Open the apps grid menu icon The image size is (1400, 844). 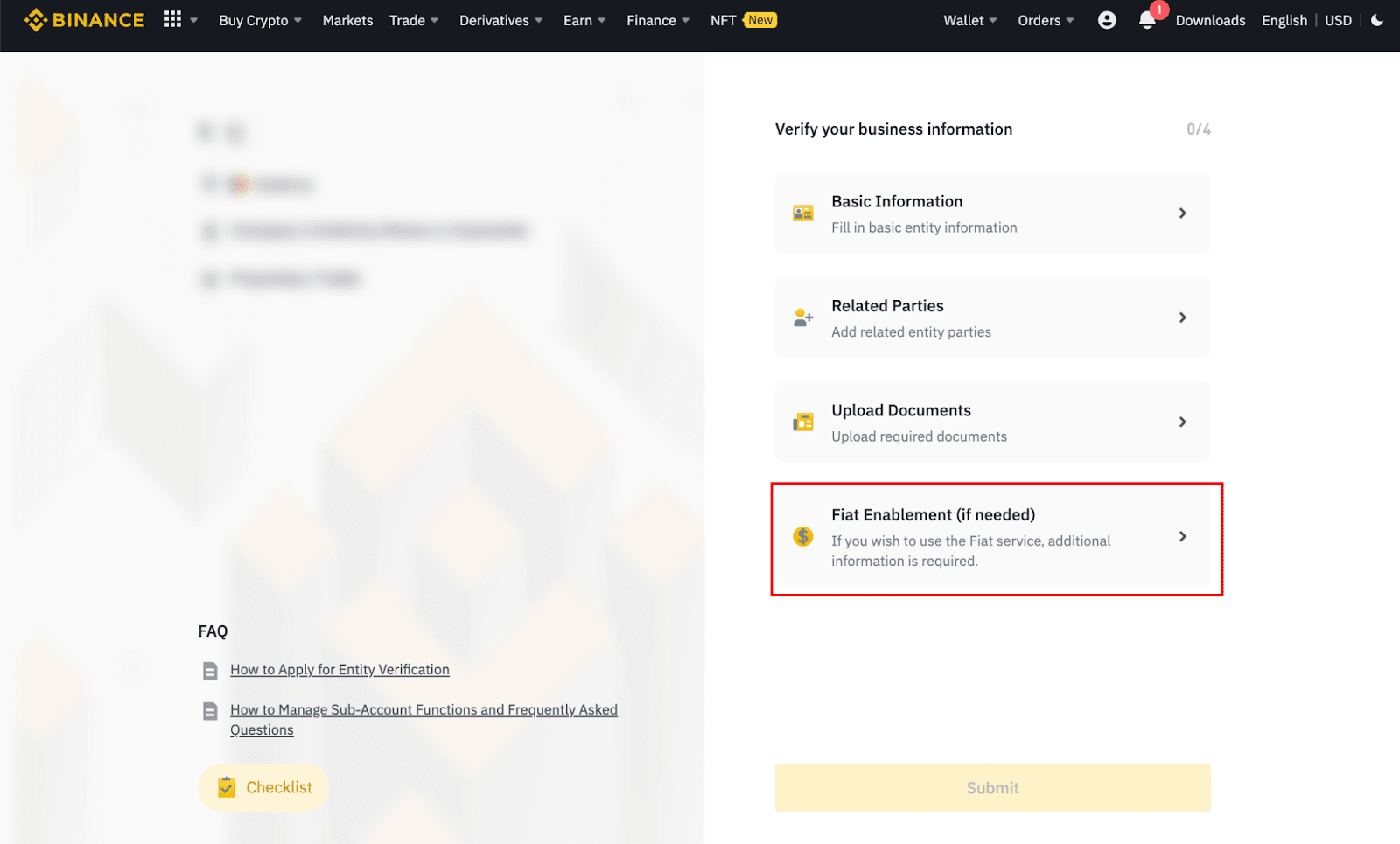pos(172,19)
